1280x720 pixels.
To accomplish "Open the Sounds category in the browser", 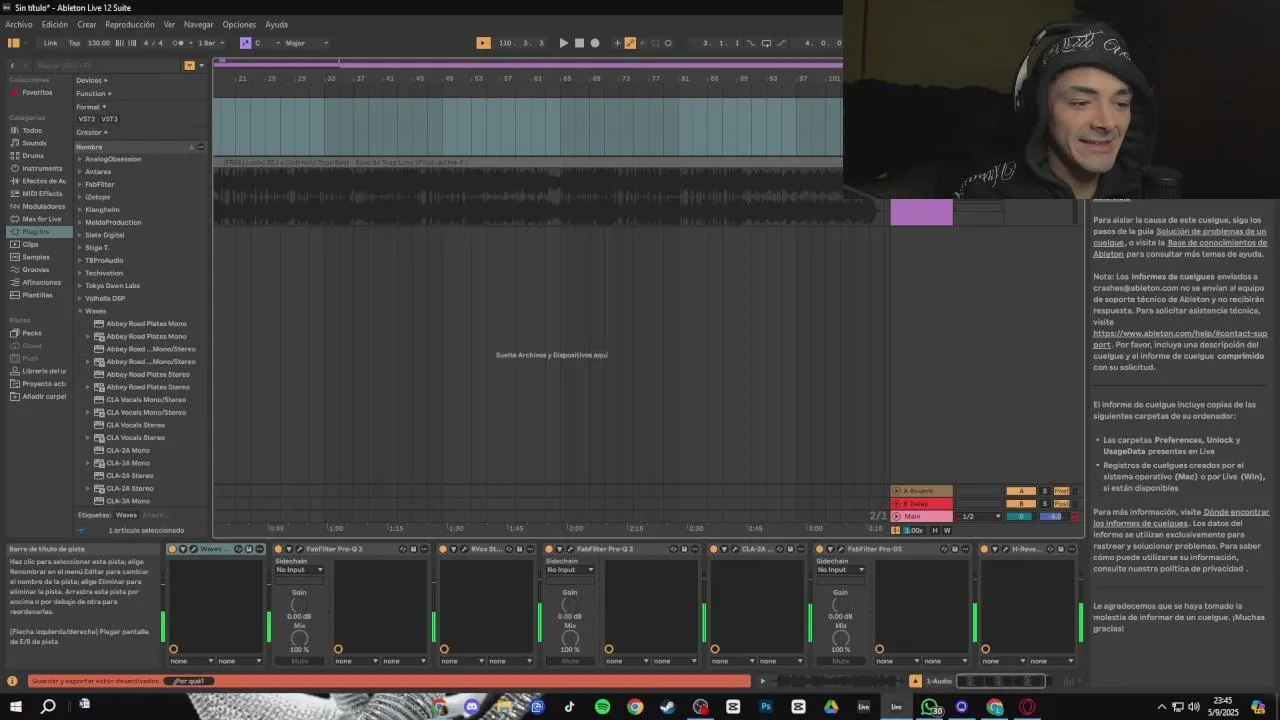I will coord(33,143).
